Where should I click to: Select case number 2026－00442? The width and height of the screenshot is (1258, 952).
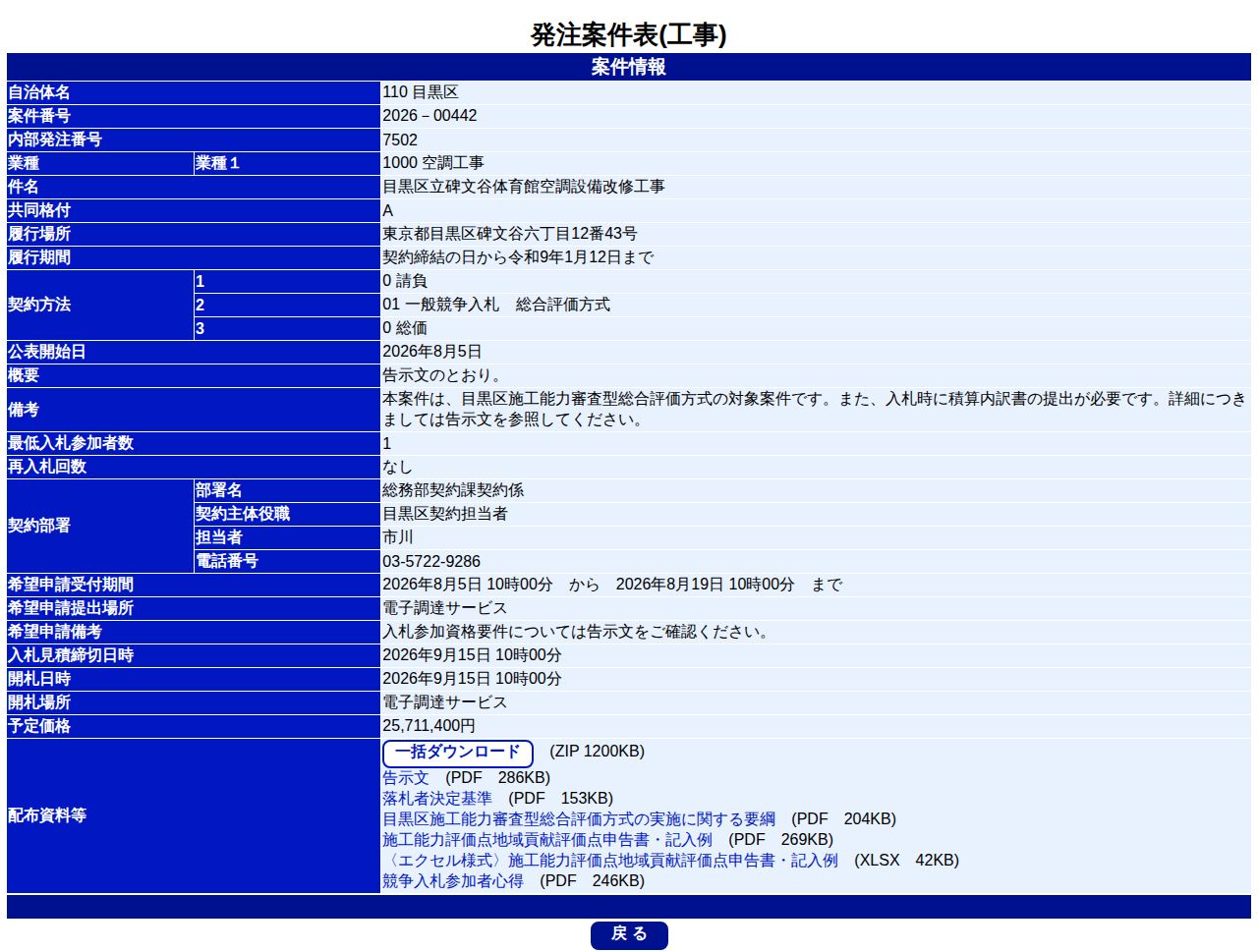(x=429, y=116)
